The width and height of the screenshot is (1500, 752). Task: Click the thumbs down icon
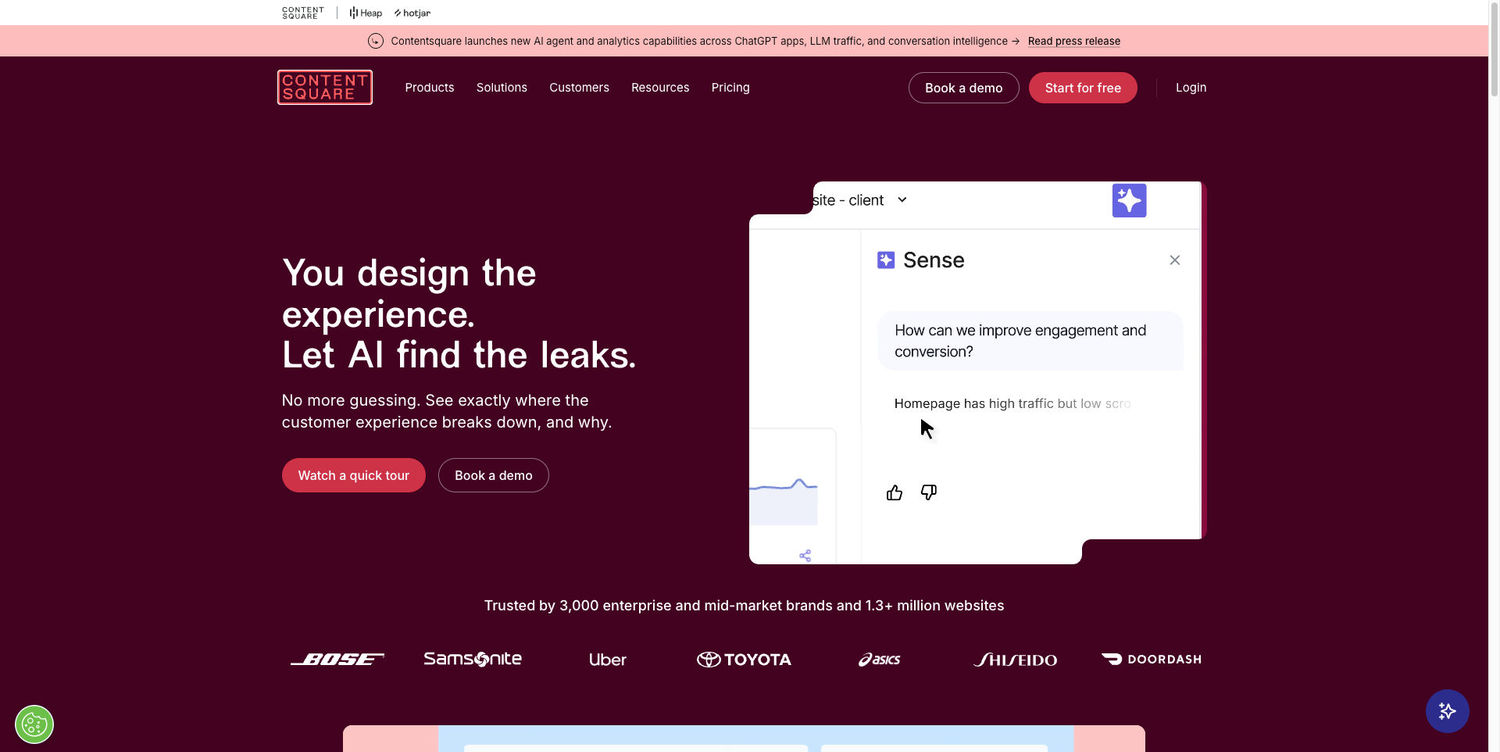tap(929, 492)
